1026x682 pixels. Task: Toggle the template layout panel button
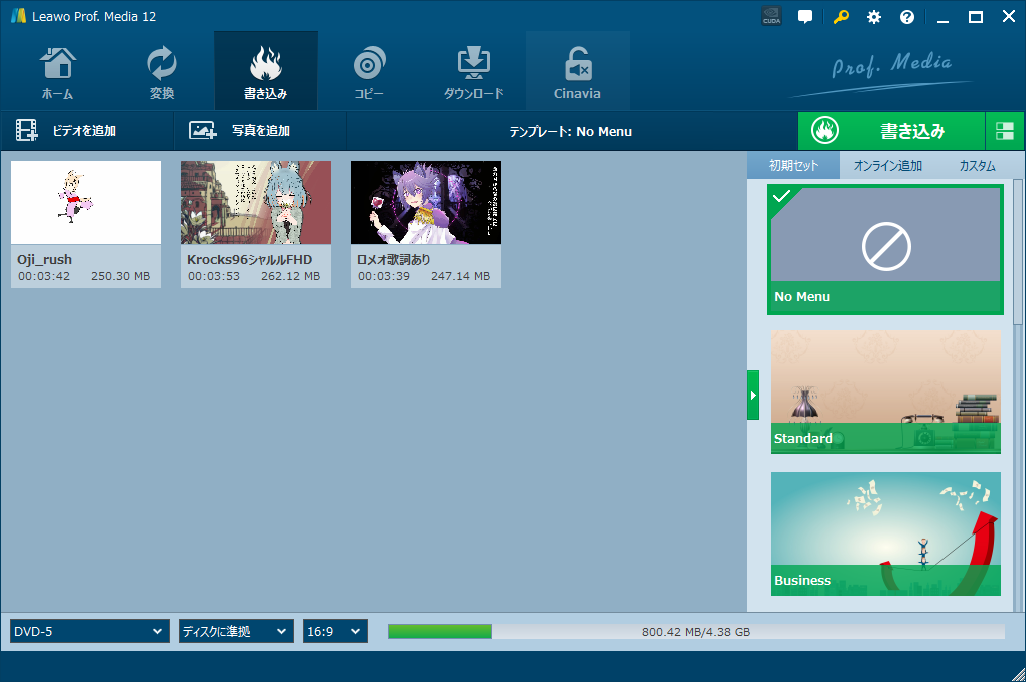tap(1005, 131)
